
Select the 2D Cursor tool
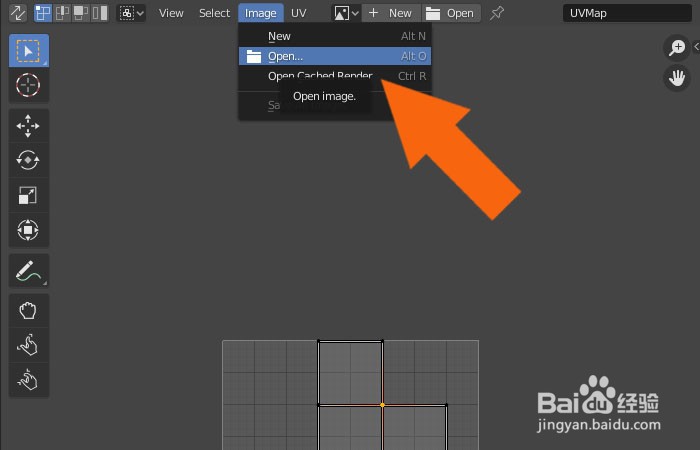[x=29, y=85]
